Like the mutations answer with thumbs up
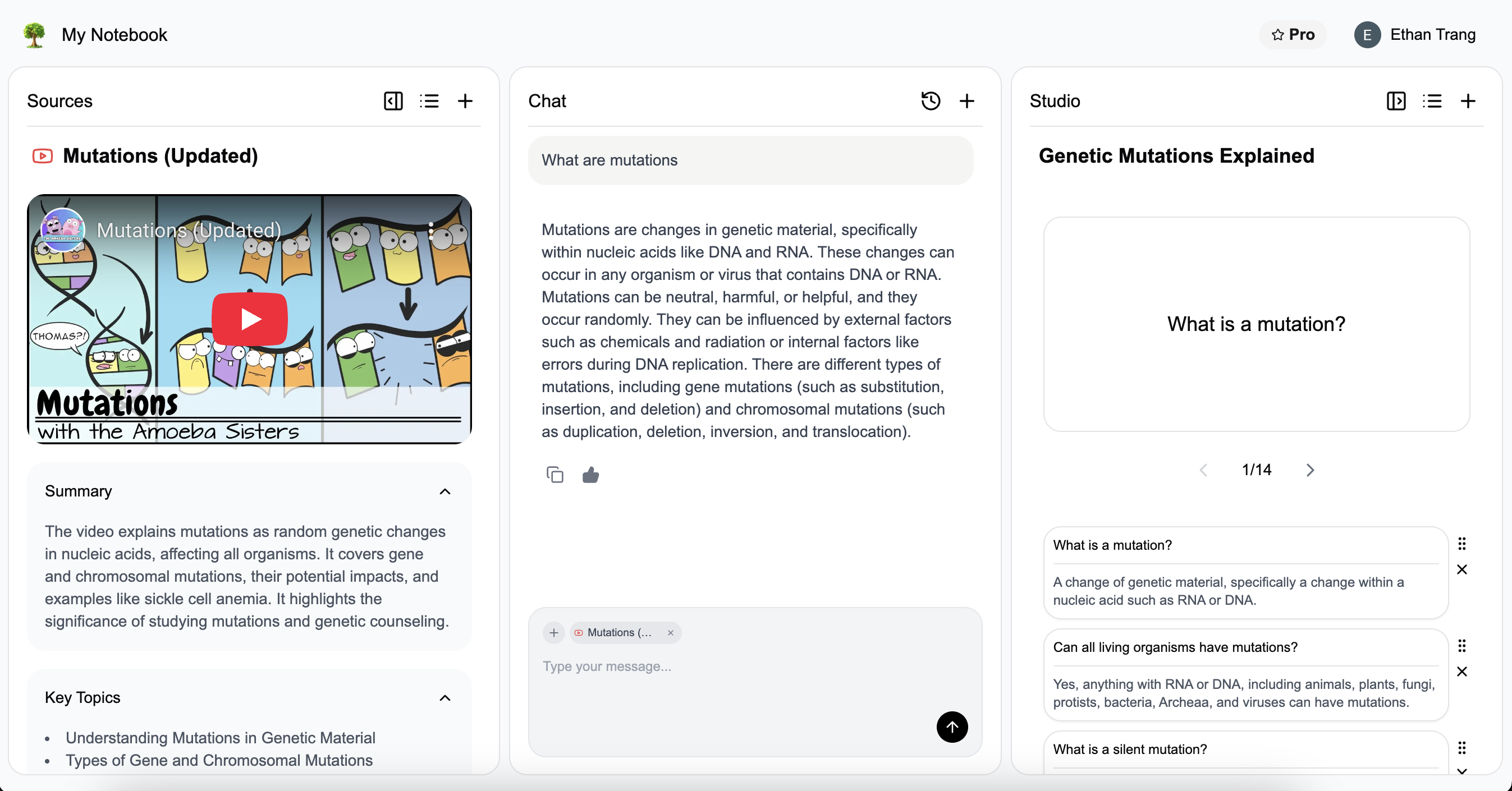 (590, 474)
